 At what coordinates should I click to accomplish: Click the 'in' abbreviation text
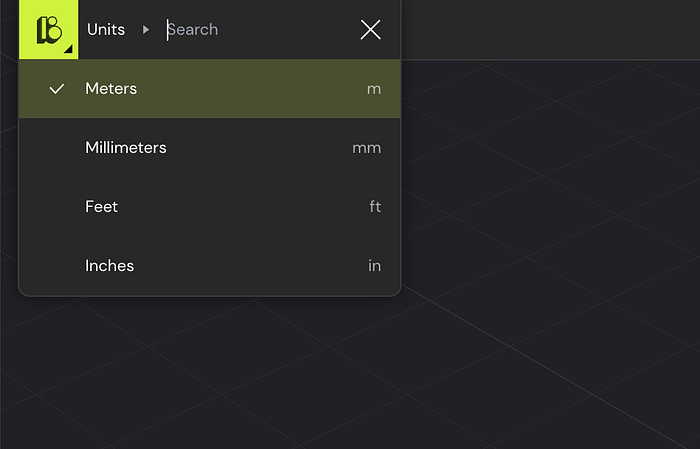(x=374, y=266)
